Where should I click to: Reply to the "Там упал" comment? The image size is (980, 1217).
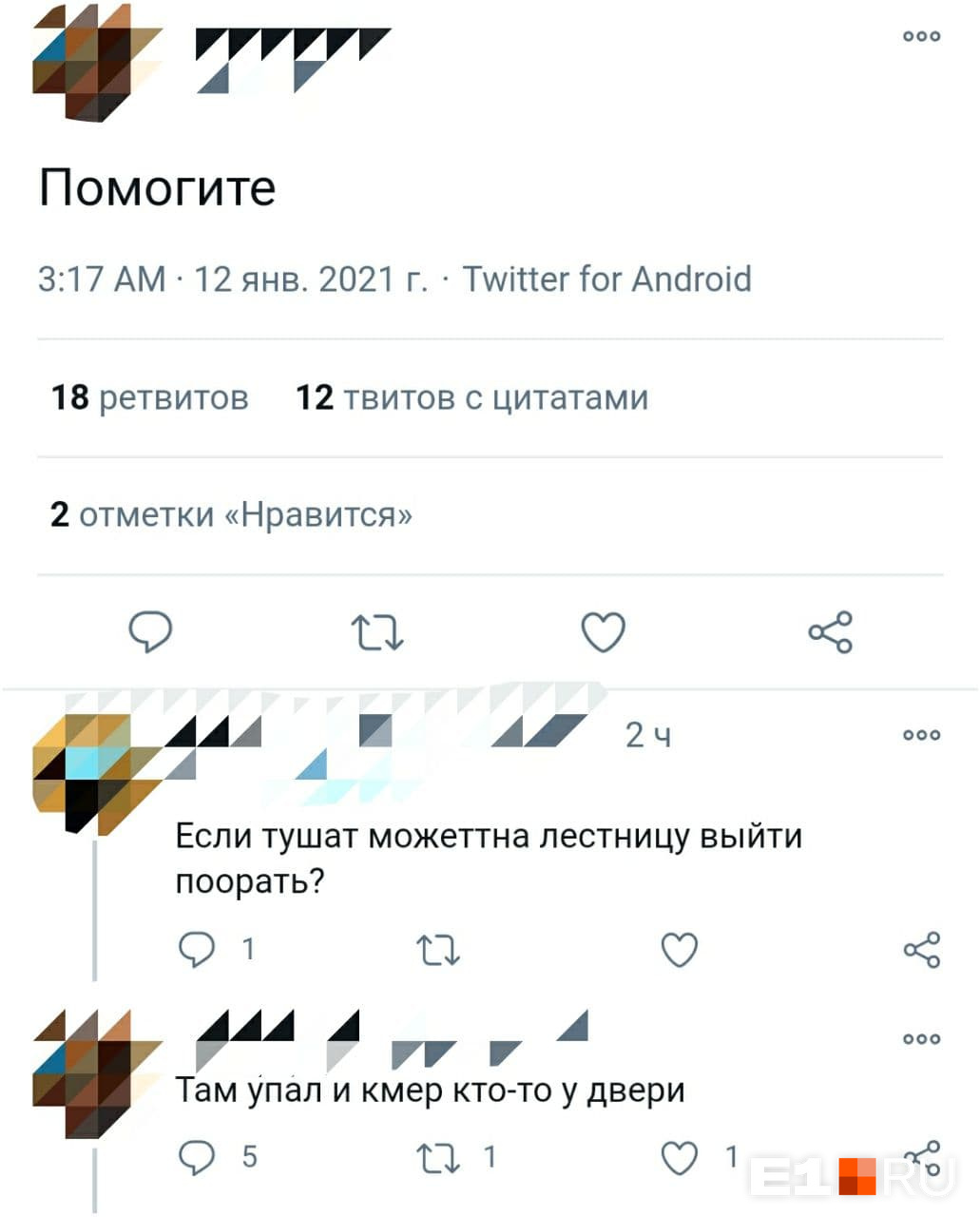197,1157
